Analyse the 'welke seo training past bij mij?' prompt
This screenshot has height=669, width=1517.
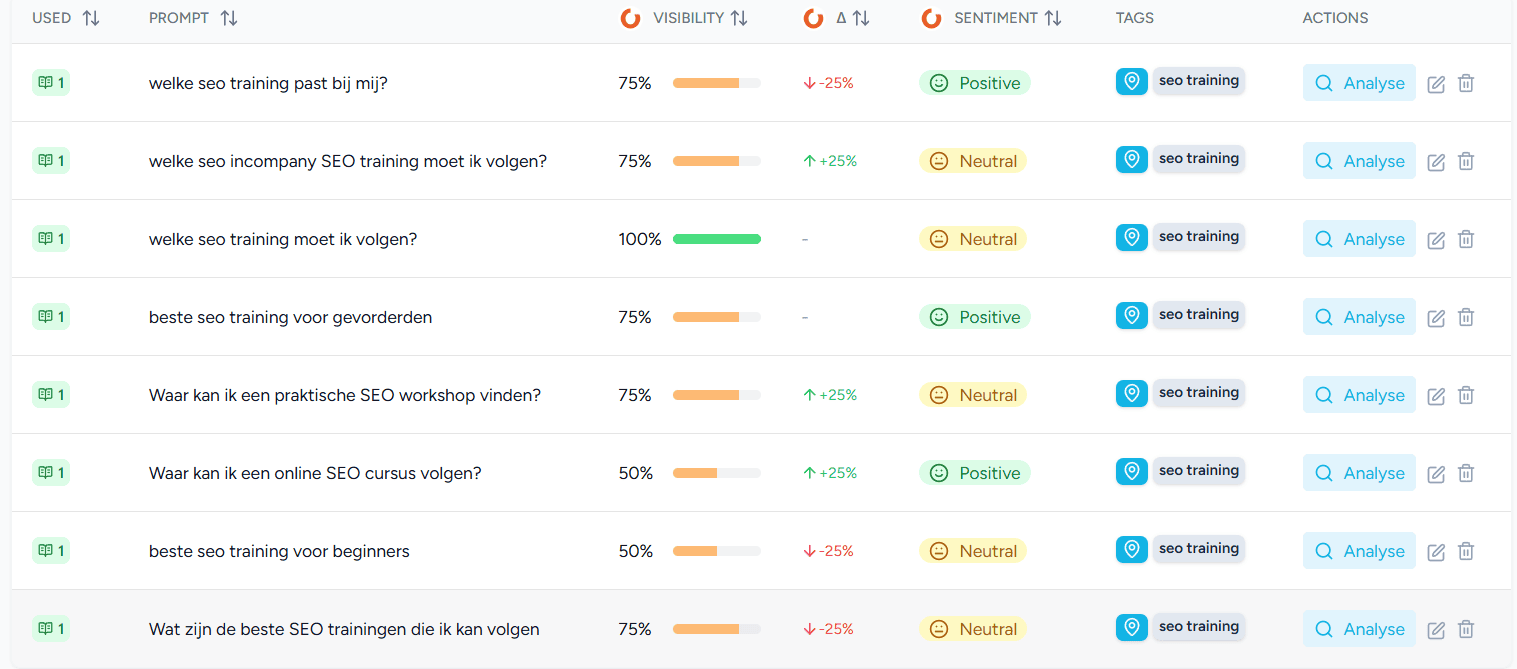click(x=1359, y=83)
